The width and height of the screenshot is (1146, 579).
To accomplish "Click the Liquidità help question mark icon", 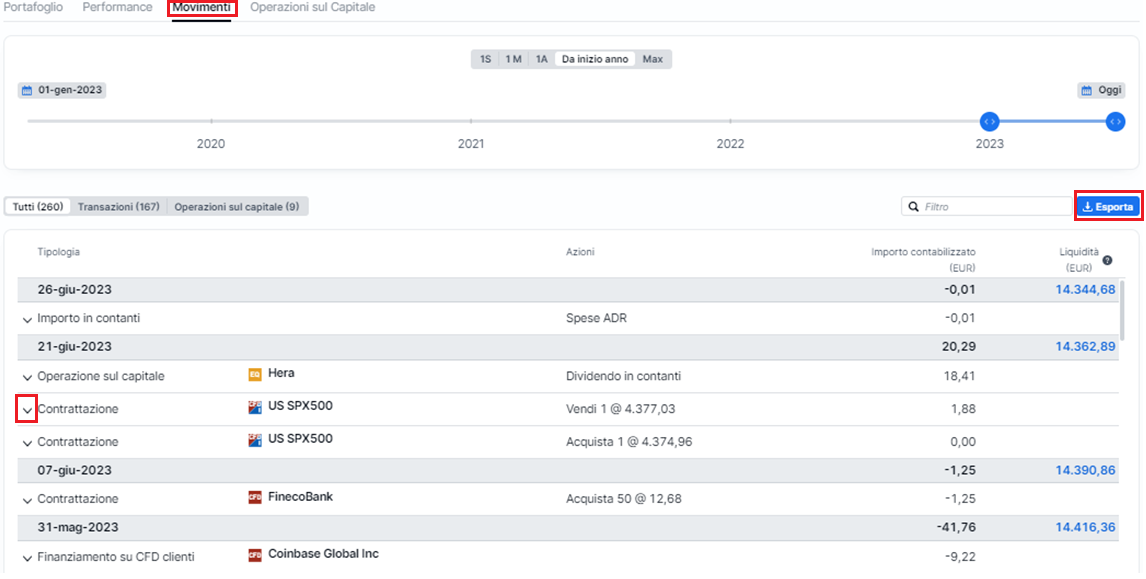I will [x=1107, y=260].
